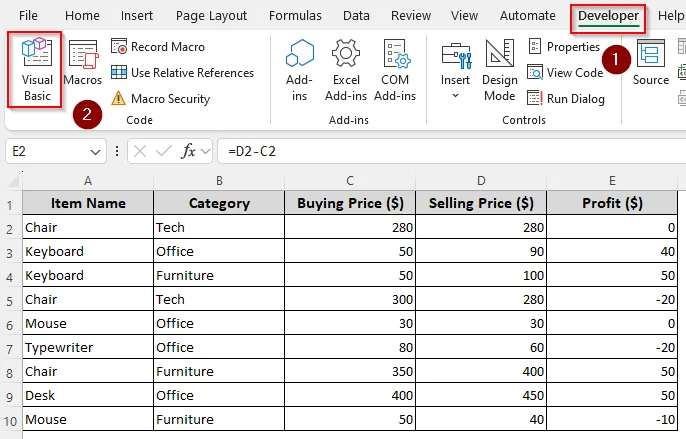686x439 pixels.
Task: Toggle Use Relative References
Action: pyautogui.click(x=182, y=73)
